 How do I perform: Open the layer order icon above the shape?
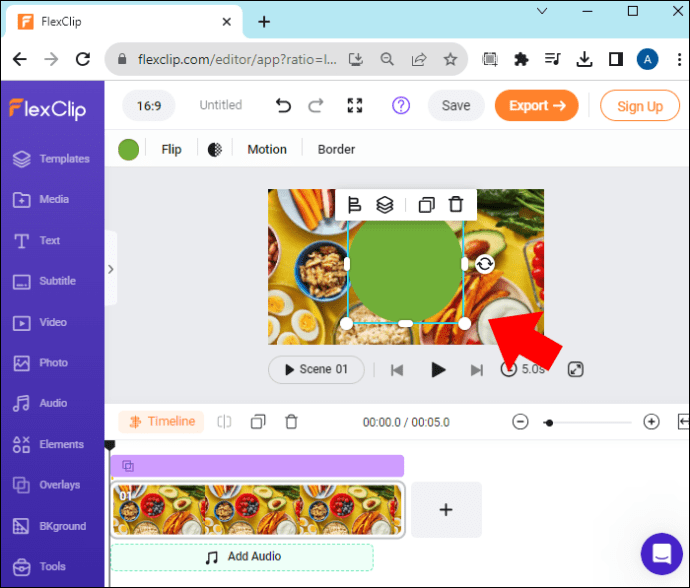point(385,205)
